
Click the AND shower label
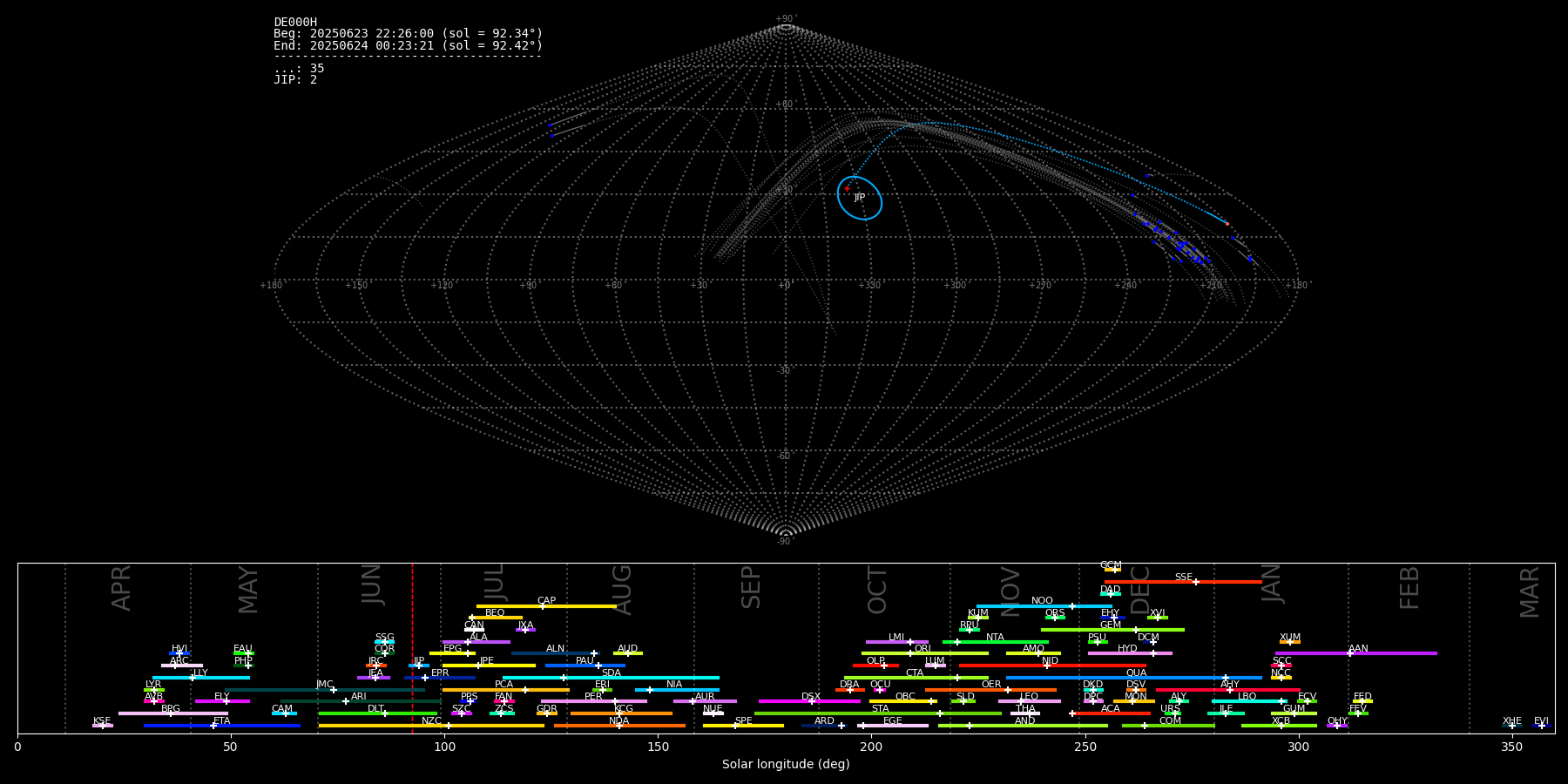(x=1025, y=721)
